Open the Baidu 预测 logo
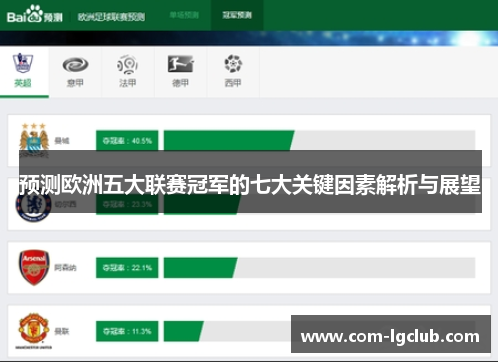Screen dimensions: 500x362 click(x=35, y=15)
